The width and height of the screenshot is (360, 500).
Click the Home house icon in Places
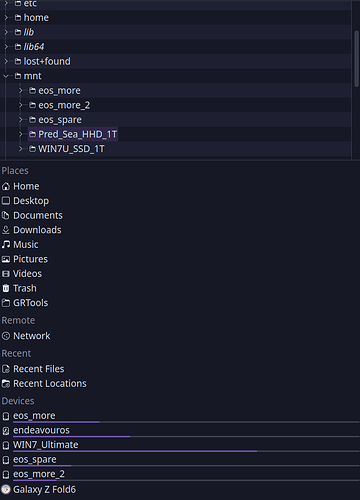point(6,186)
